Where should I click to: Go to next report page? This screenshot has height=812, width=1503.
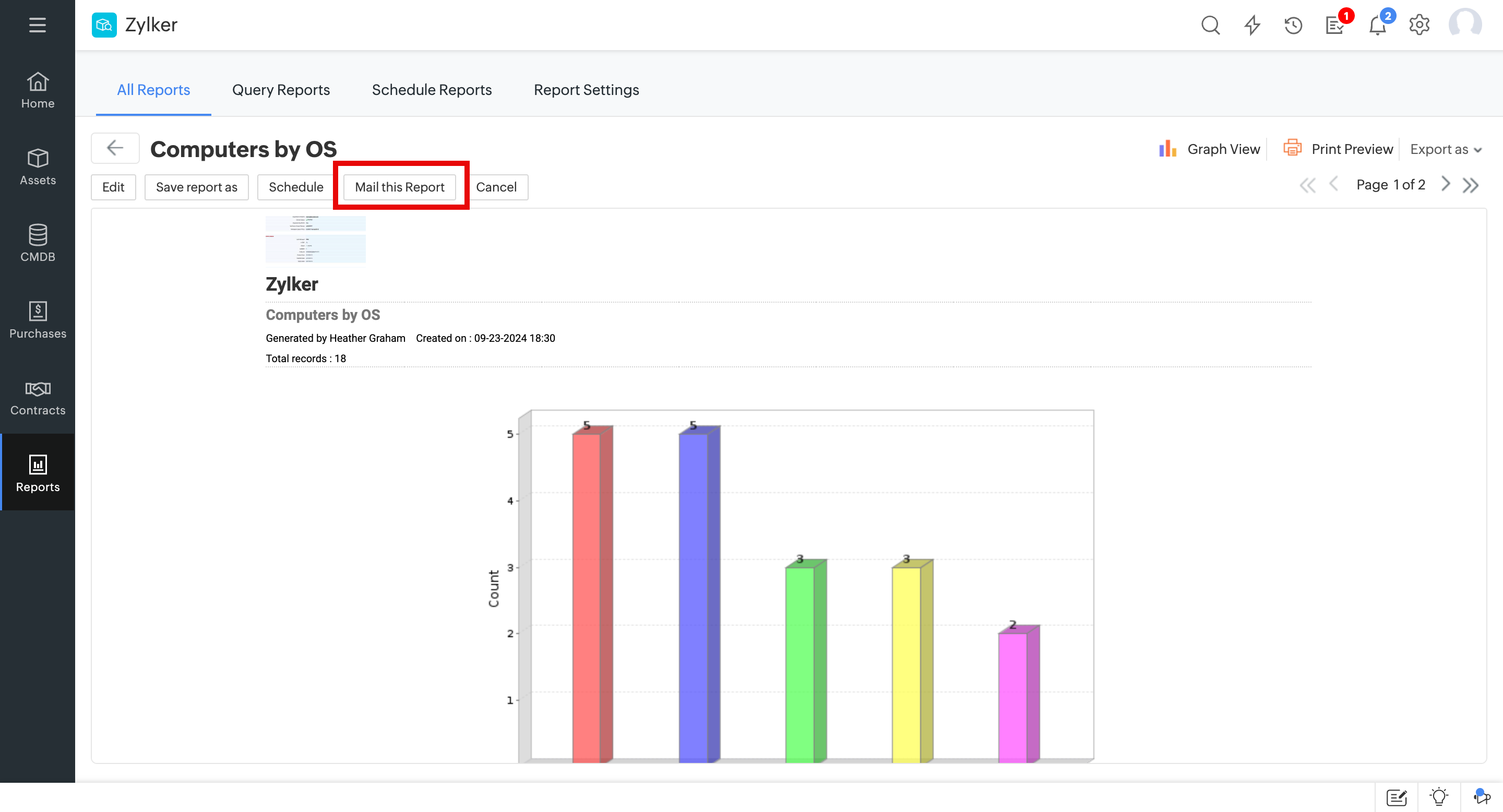[1445, 184]
